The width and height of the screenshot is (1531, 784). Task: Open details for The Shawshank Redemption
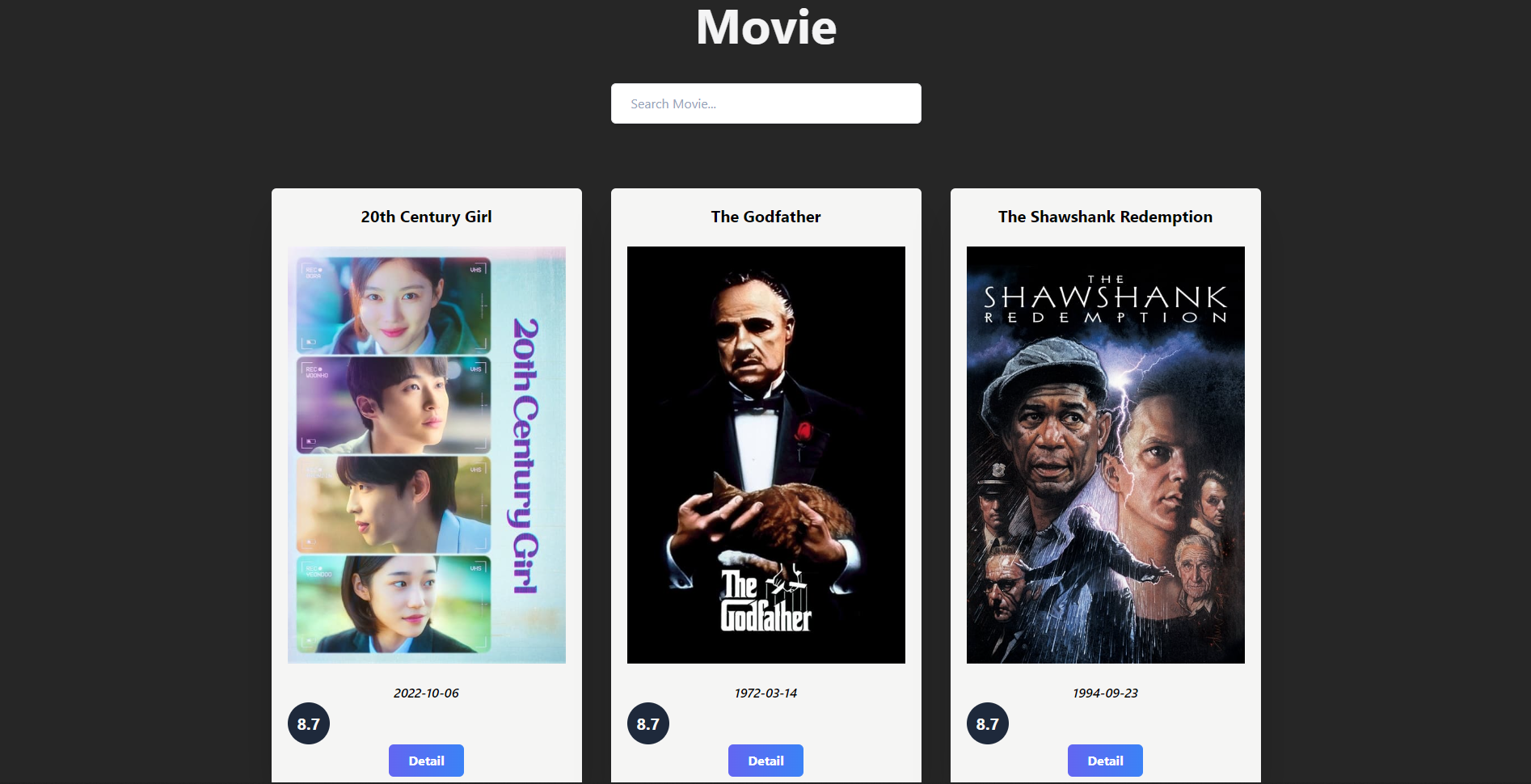pos(1105,761)
